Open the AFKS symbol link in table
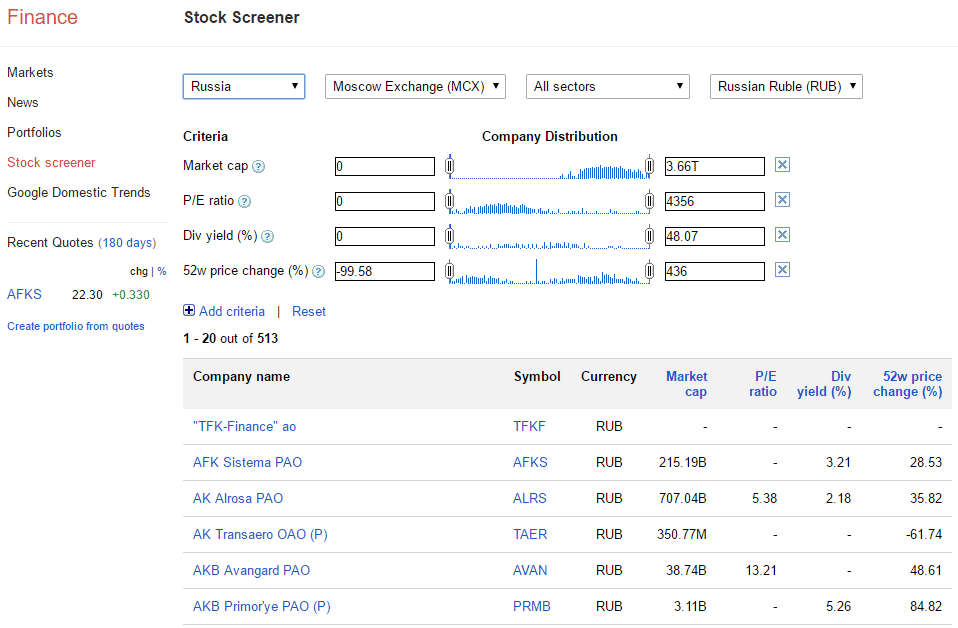This screenshot has width=958, height=628. point(530,462)
